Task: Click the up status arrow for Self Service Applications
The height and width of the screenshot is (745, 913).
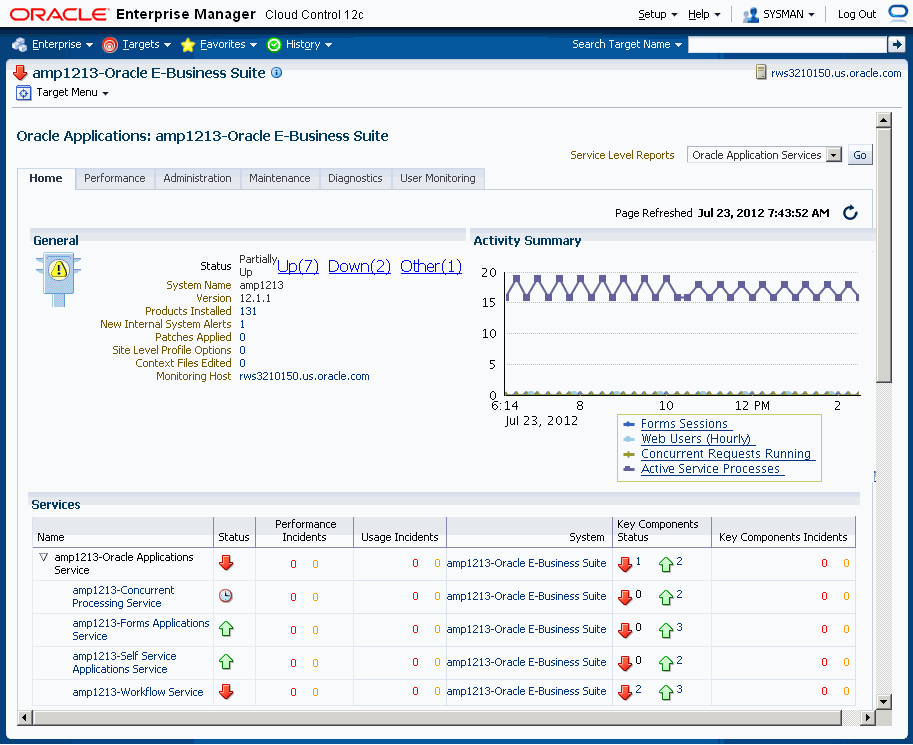Action: 226,662
